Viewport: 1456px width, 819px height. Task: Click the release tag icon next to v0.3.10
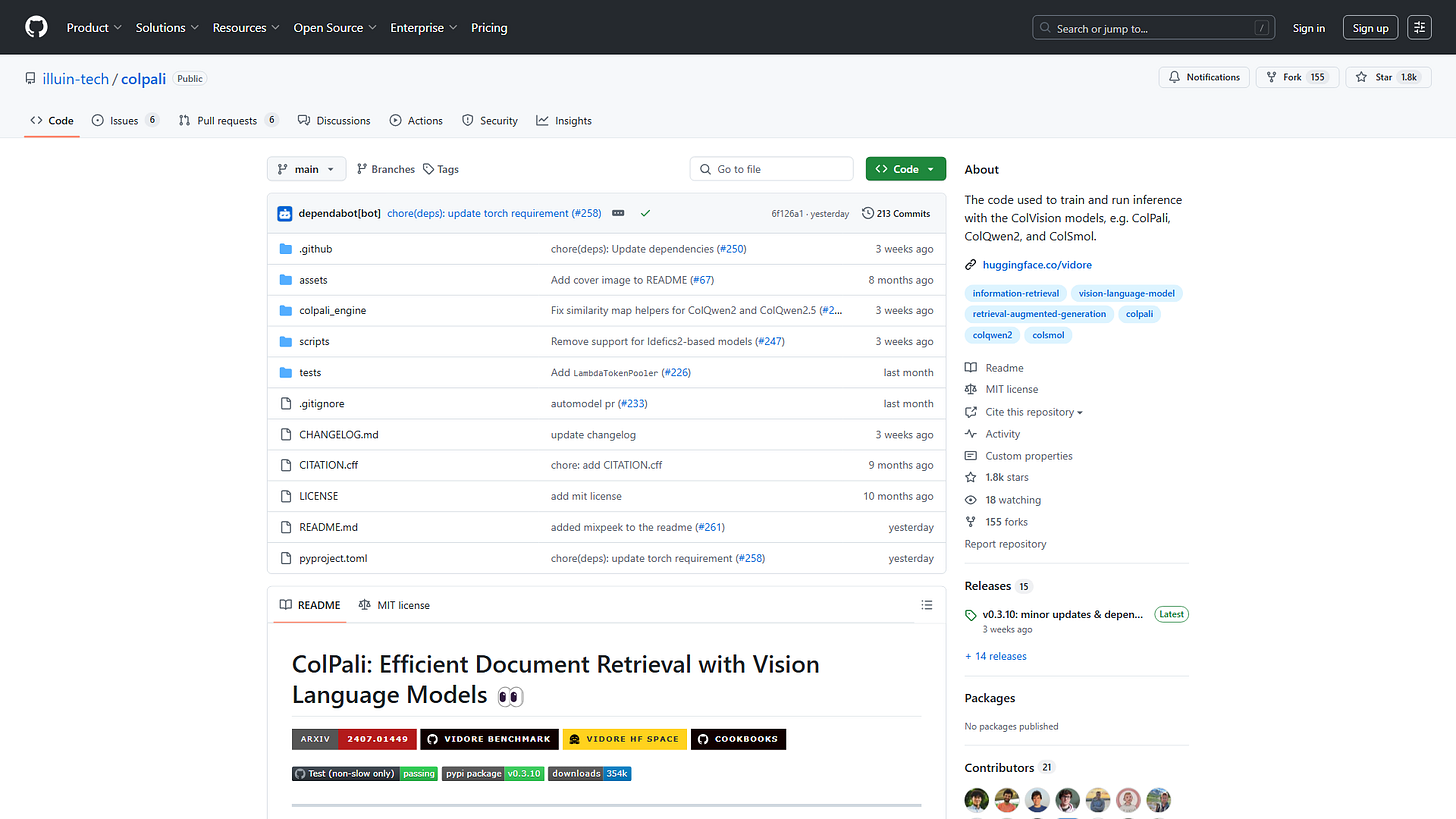971,615
